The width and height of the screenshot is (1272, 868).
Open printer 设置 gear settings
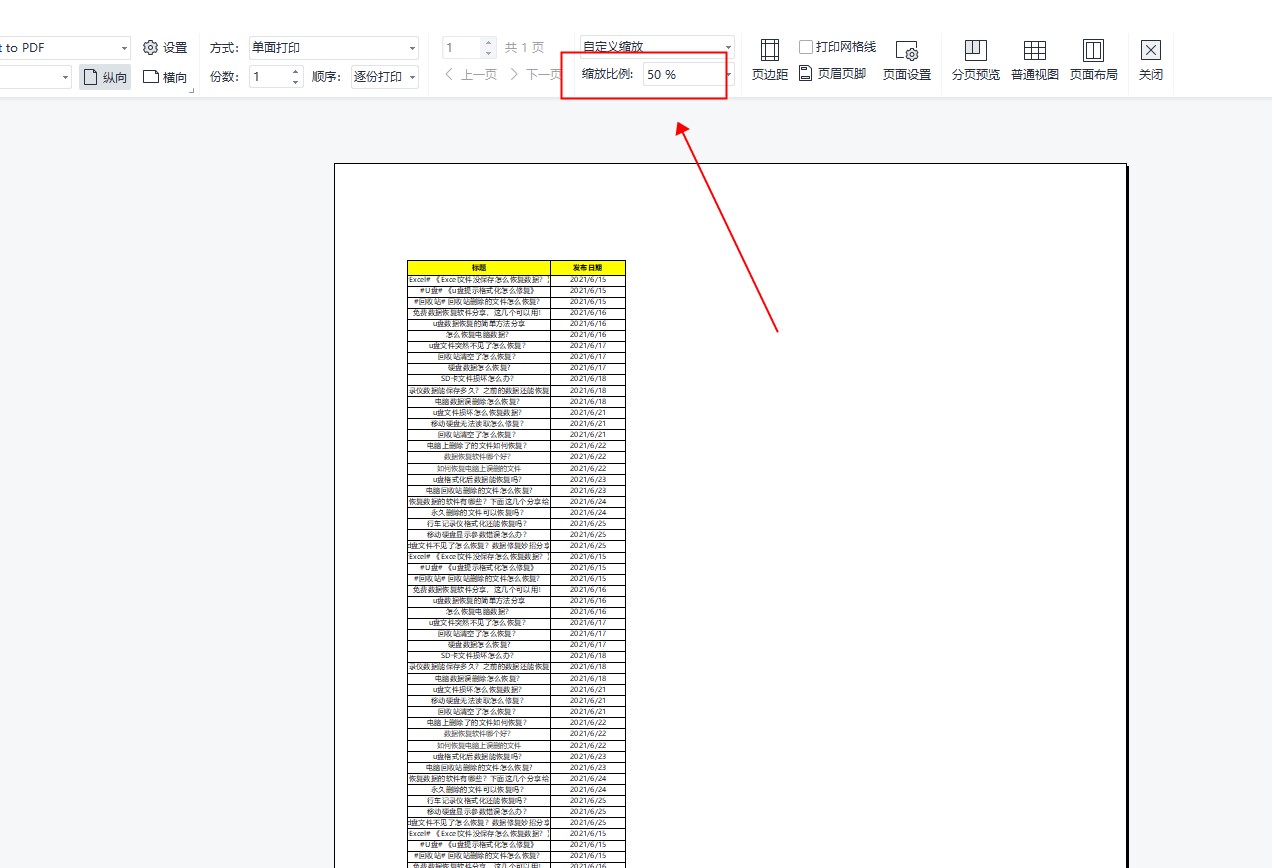coord(165,47)
